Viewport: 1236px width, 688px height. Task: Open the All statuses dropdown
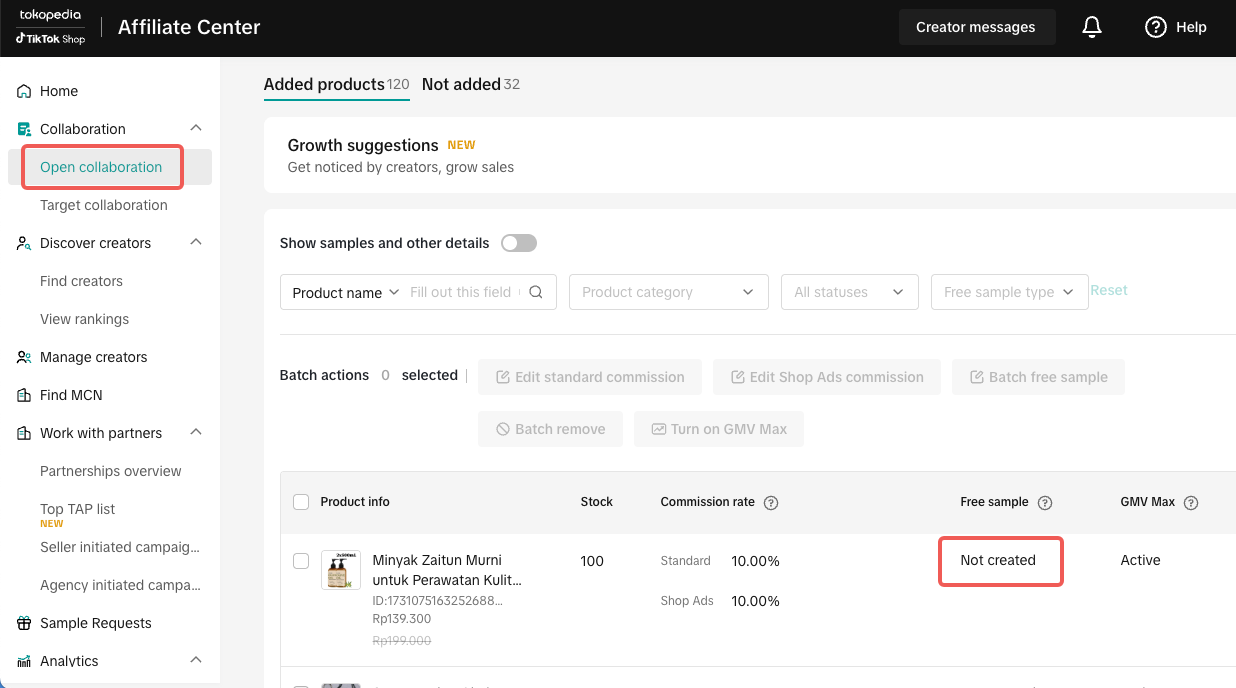[849, 292]
